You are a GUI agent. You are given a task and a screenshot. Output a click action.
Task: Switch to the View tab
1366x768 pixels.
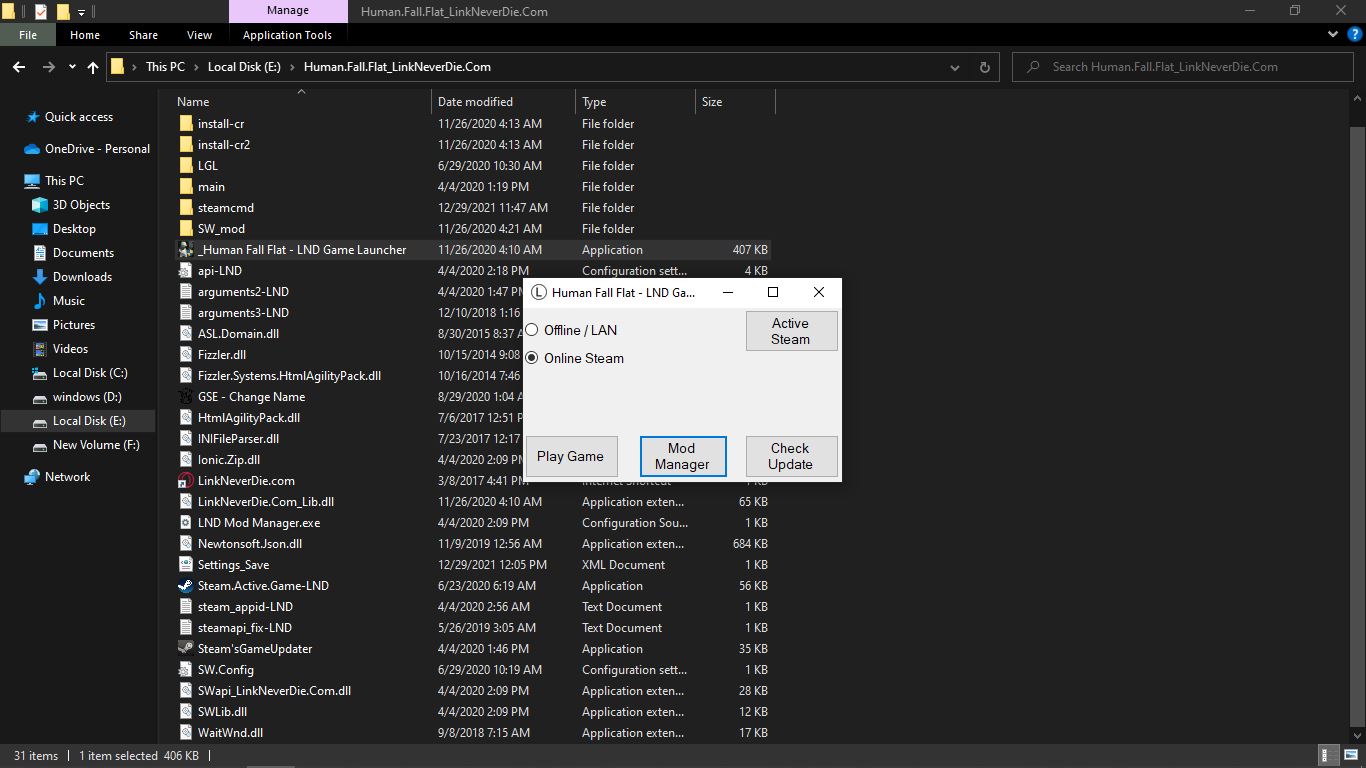pyautogui.click(x=199, y=34)
